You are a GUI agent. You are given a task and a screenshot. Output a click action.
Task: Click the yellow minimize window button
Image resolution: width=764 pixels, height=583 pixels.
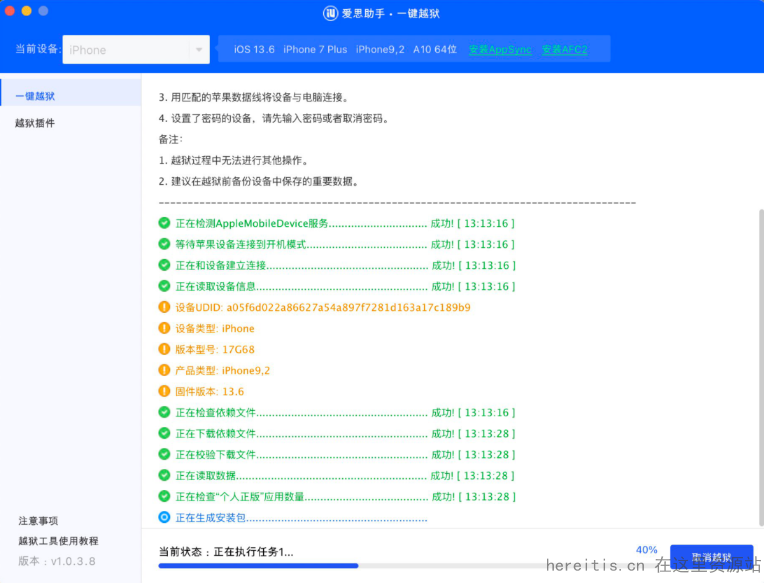pyautogui.click(x=27, y=11)
